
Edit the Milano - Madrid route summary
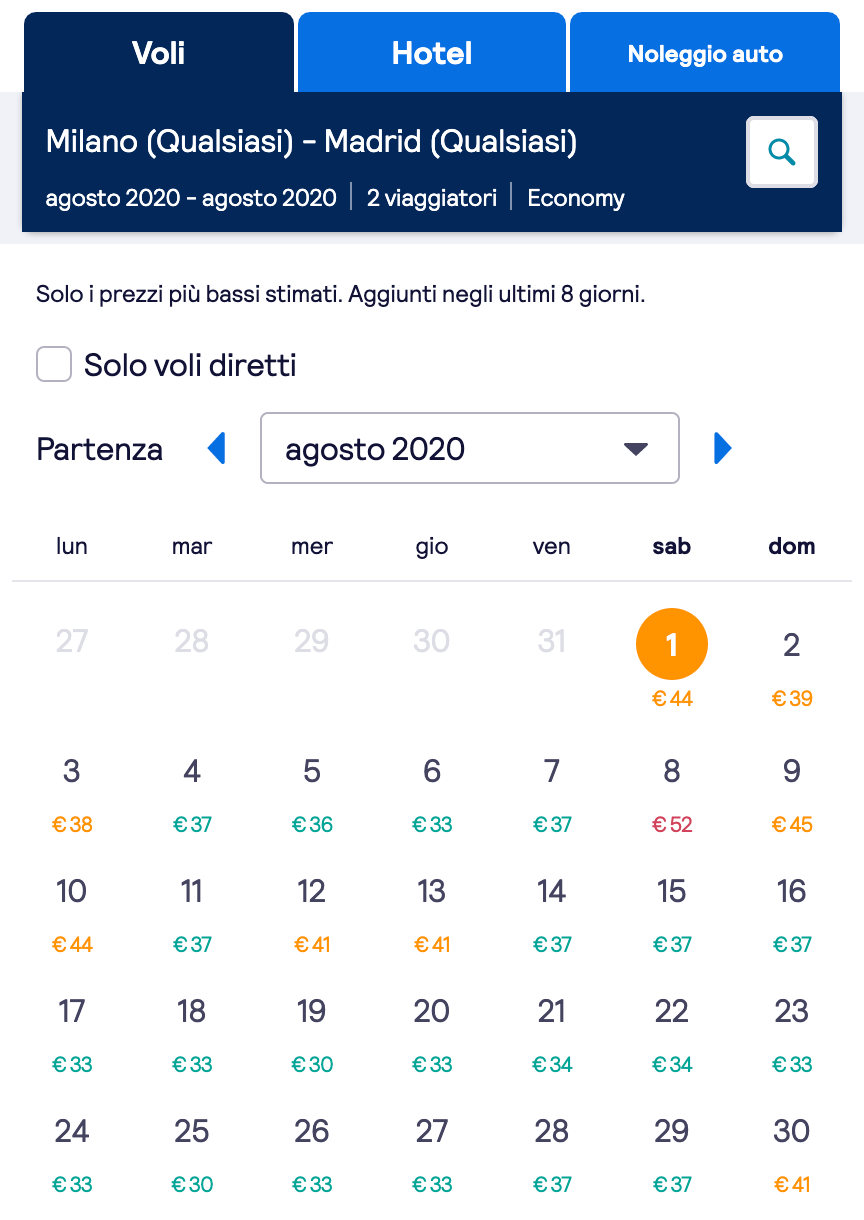(312, 142)
